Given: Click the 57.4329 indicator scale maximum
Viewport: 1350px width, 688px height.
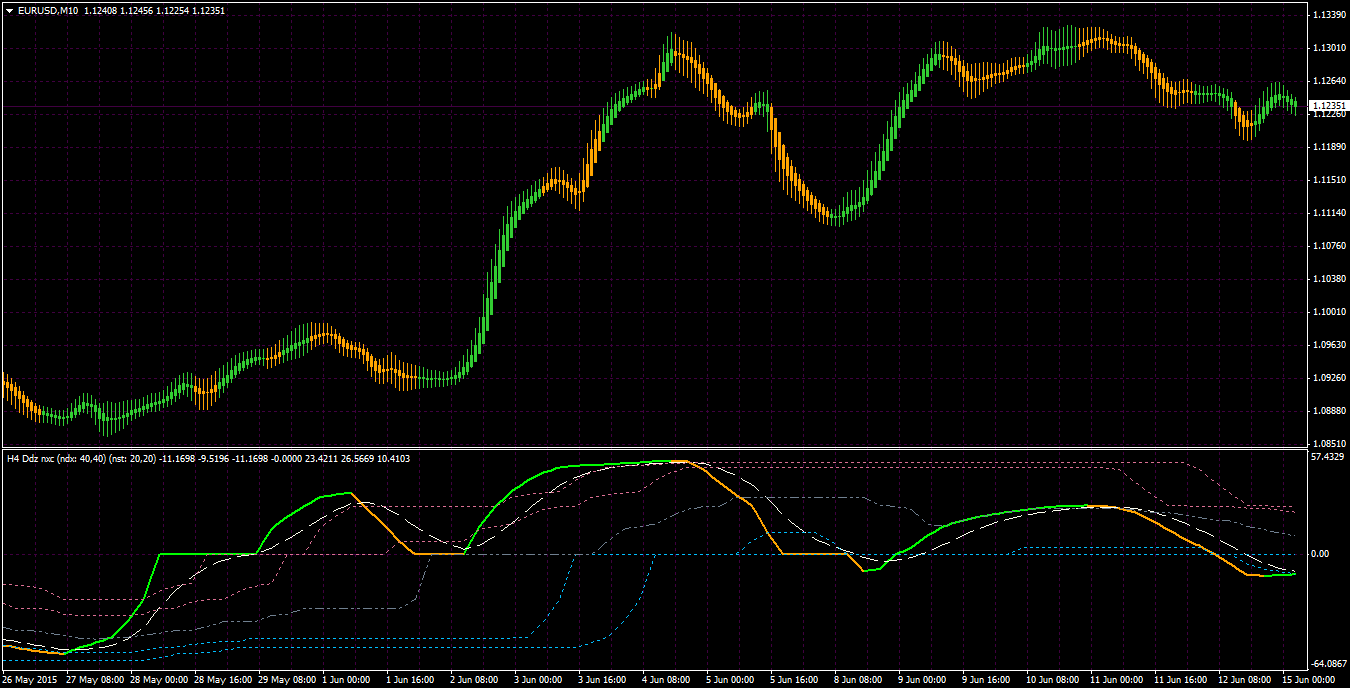Looking at the screenshot, I should tap(1328, 457).
